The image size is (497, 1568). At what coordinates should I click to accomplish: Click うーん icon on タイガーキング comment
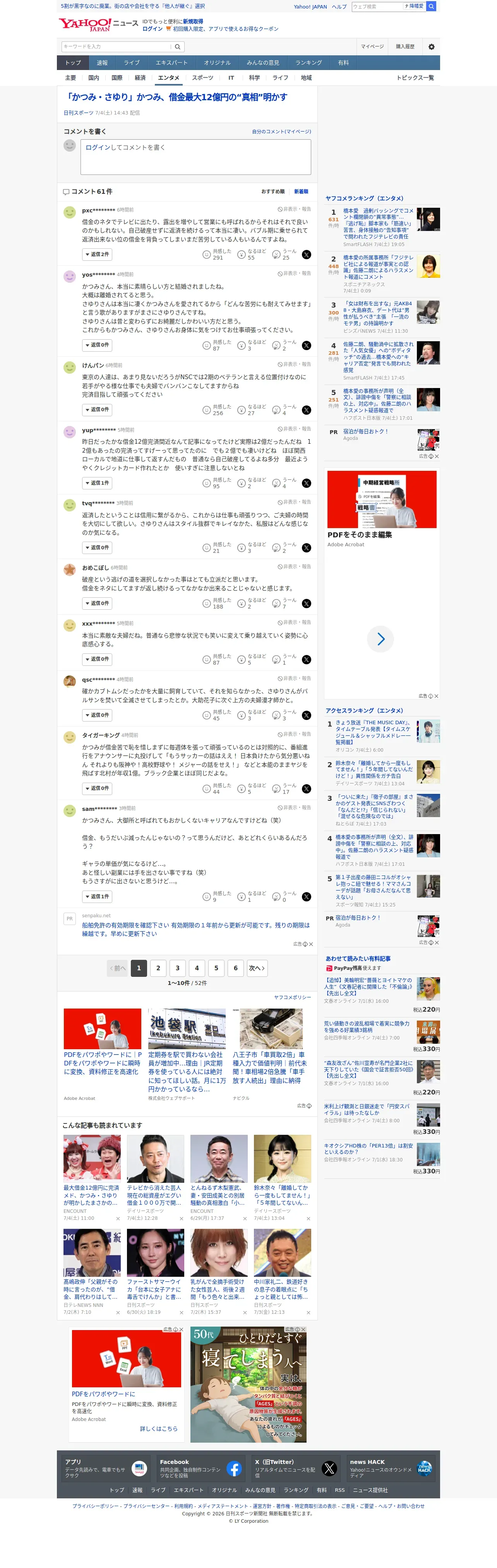276,789
